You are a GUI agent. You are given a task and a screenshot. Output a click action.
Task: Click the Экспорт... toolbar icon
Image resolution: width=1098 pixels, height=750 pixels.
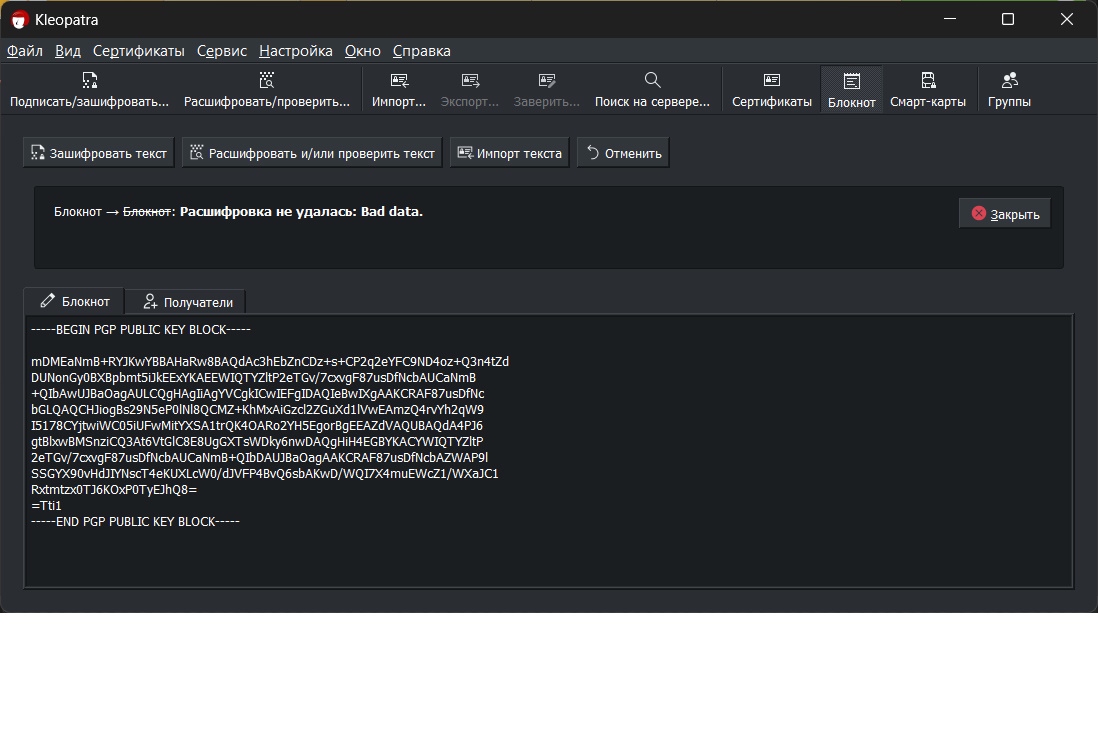[x=470, y=80]
